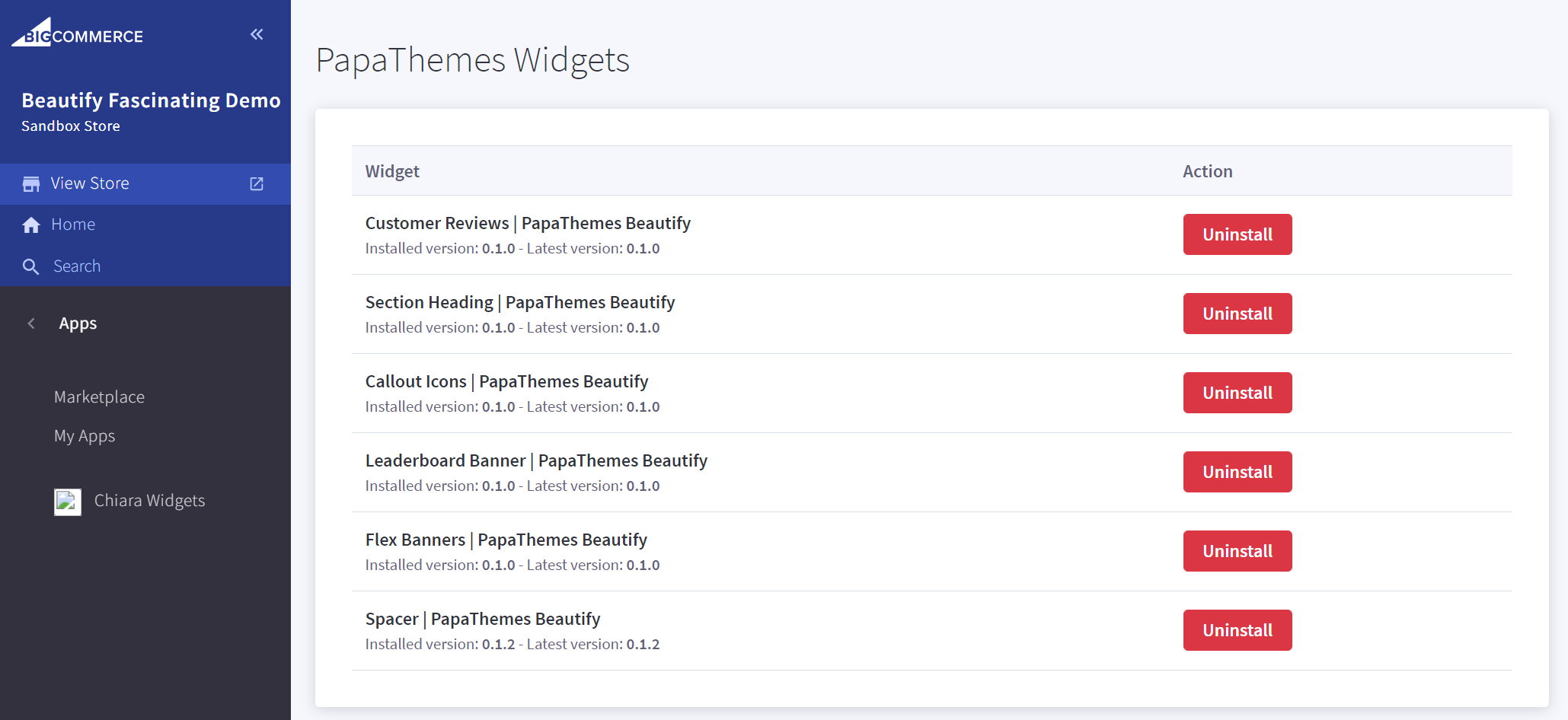Screen dimensions: 1568x720
Task: Select the Apps menu heading
Action: pos(78,323)
